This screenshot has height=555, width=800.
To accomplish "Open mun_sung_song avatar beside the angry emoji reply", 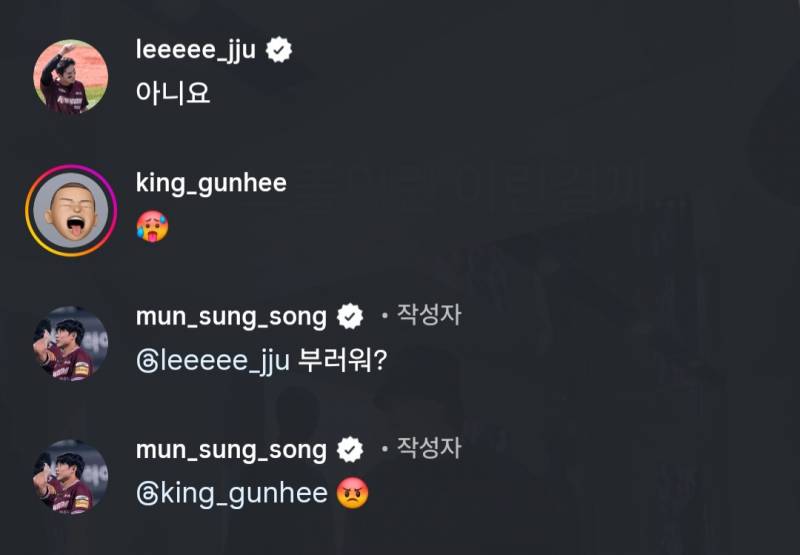I will 71,478.
